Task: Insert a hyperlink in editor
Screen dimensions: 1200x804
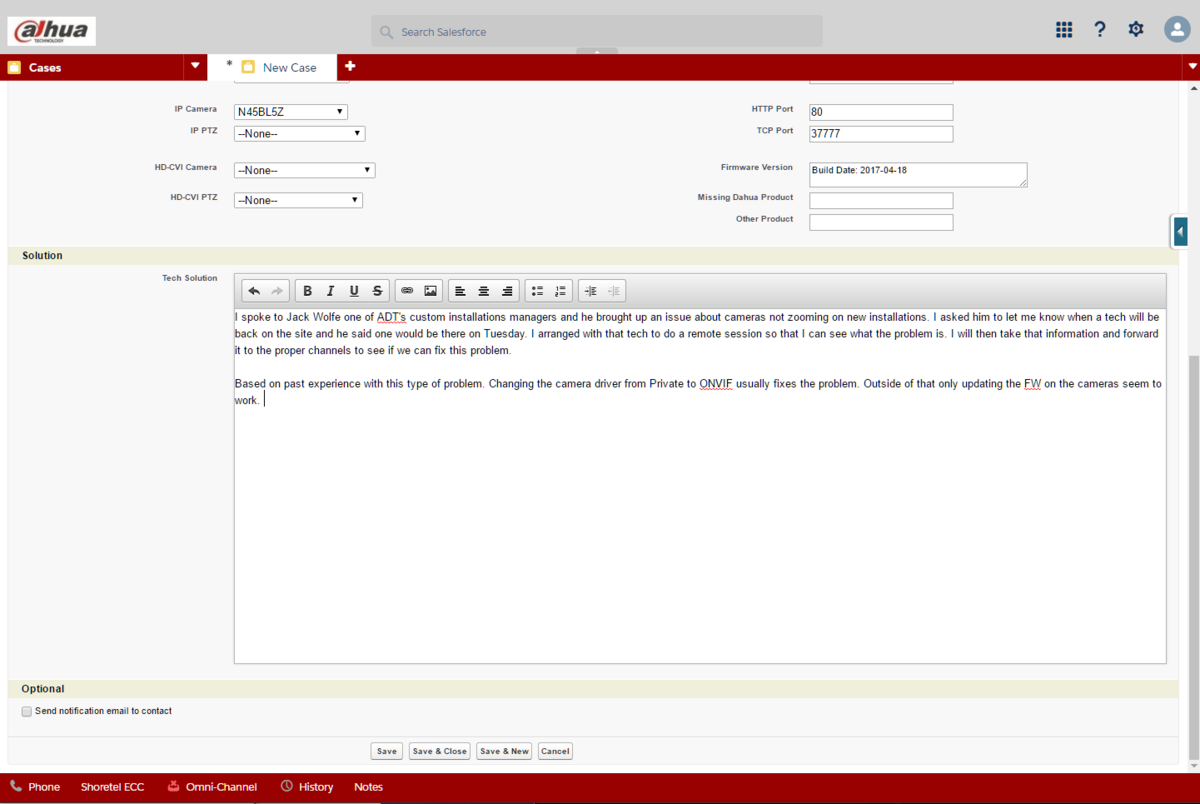Action: click(x=407, y=291)
